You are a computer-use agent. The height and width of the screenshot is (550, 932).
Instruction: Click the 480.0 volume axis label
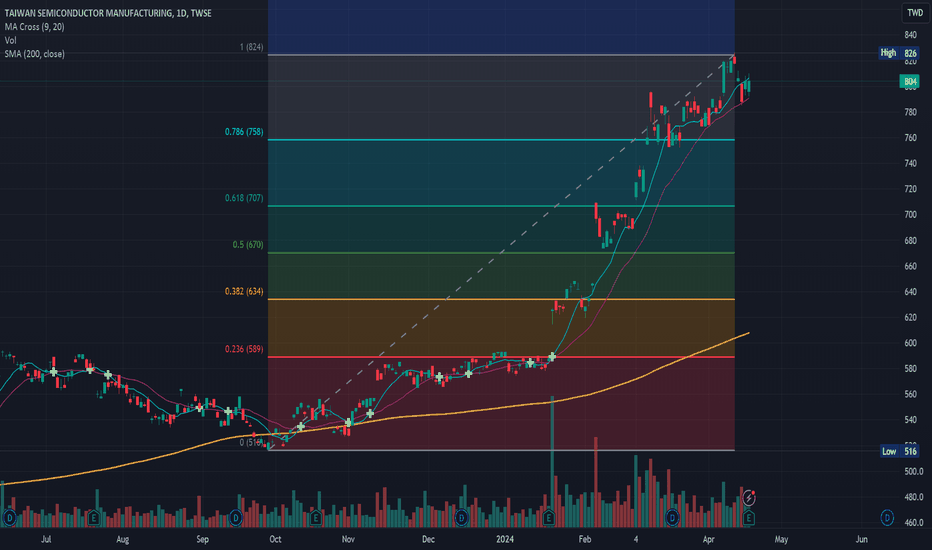913,496
